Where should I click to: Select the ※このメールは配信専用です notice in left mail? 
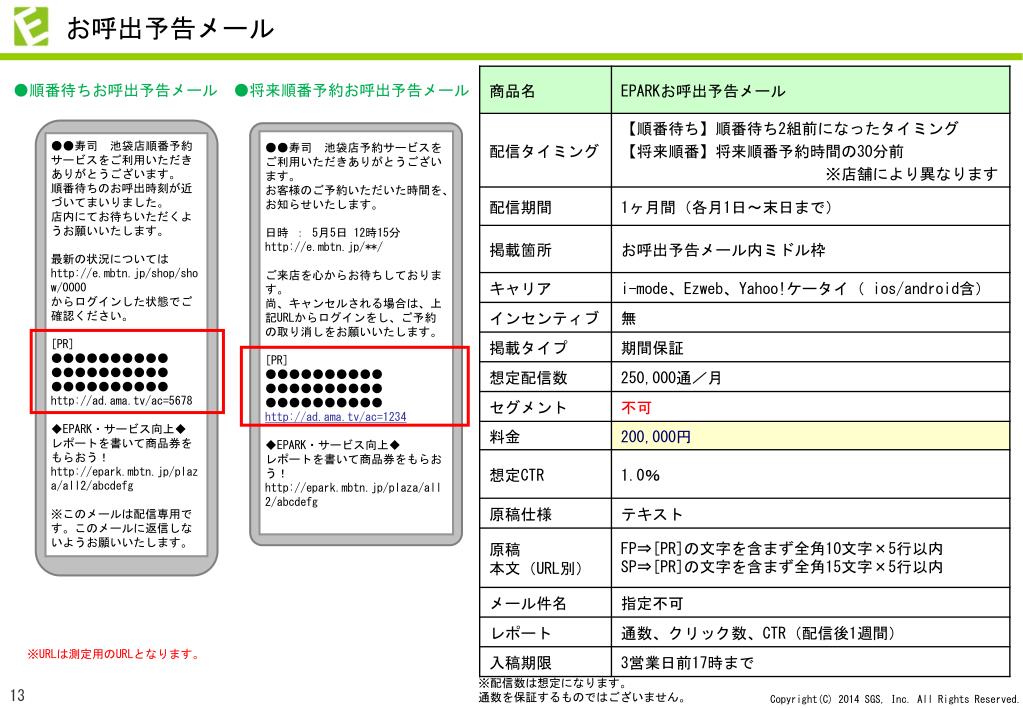click(x=121, y=528)
